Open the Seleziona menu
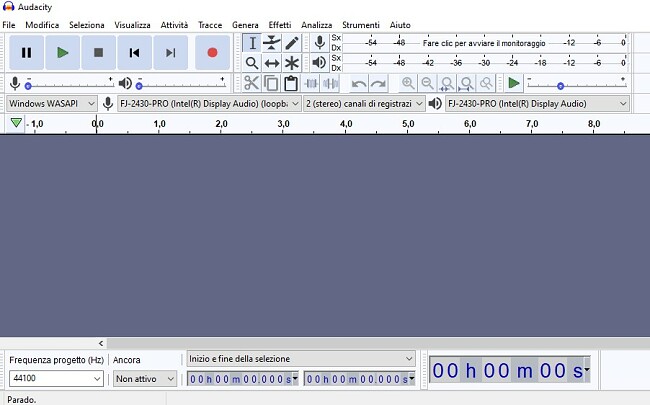Screen dimensions: 650x405 click(87, 25)
